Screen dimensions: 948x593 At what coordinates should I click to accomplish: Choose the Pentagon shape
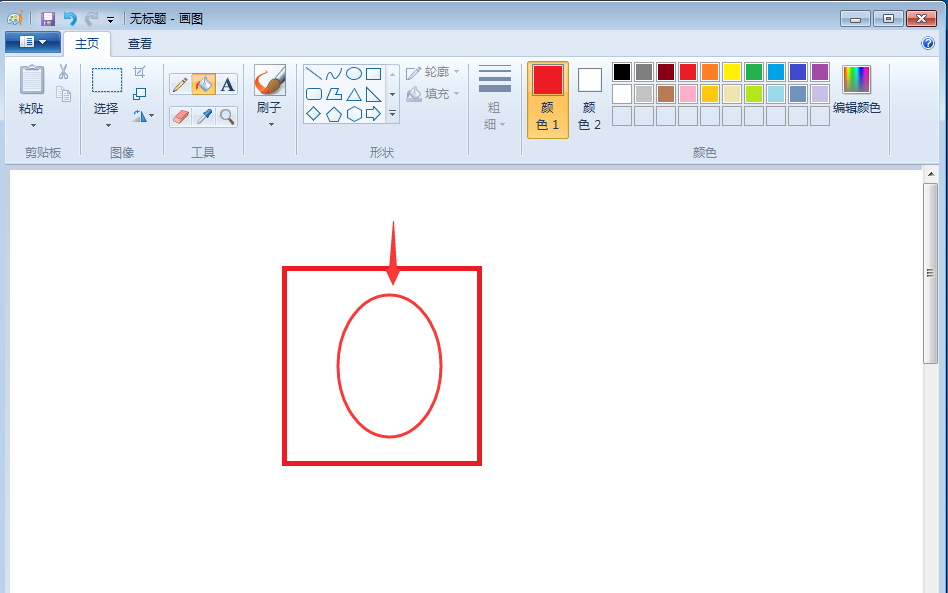point(334,114)
